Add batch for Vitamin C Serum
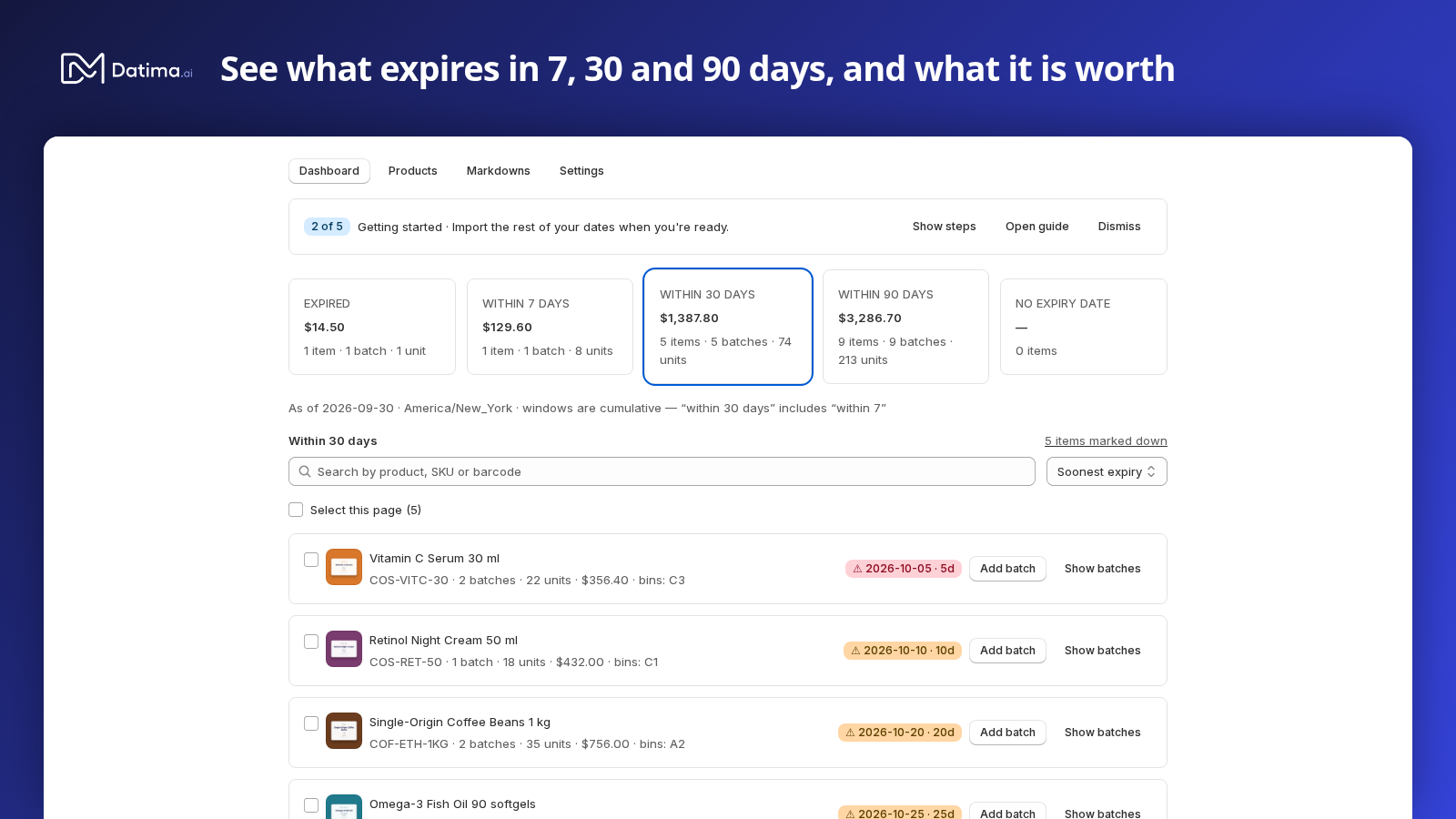 pyautogui.click(x=1007, y=569)
